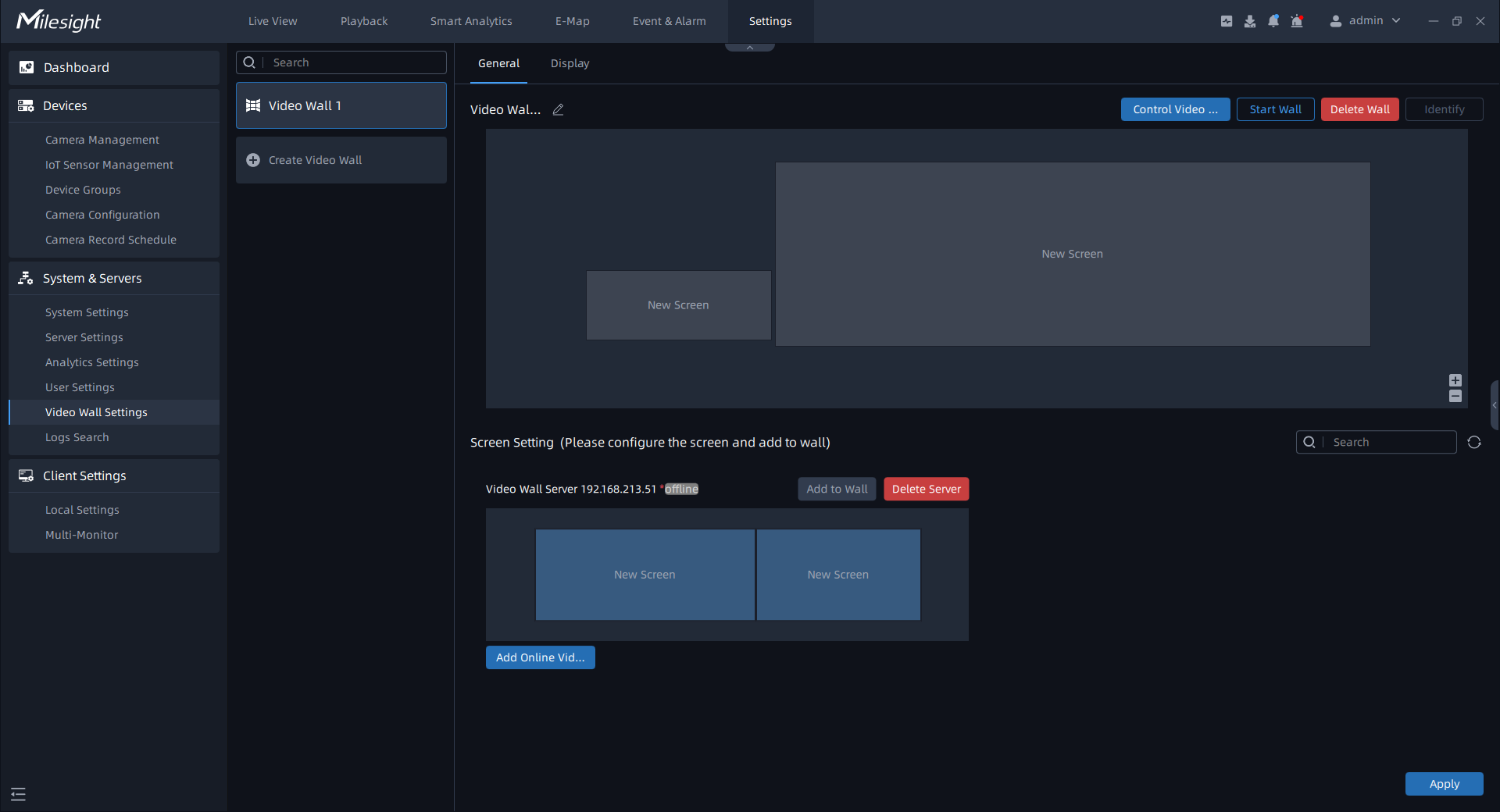Click the pencil icon to rename video wall
Viewport: 1500px width, 812px height.
(558, 110)
